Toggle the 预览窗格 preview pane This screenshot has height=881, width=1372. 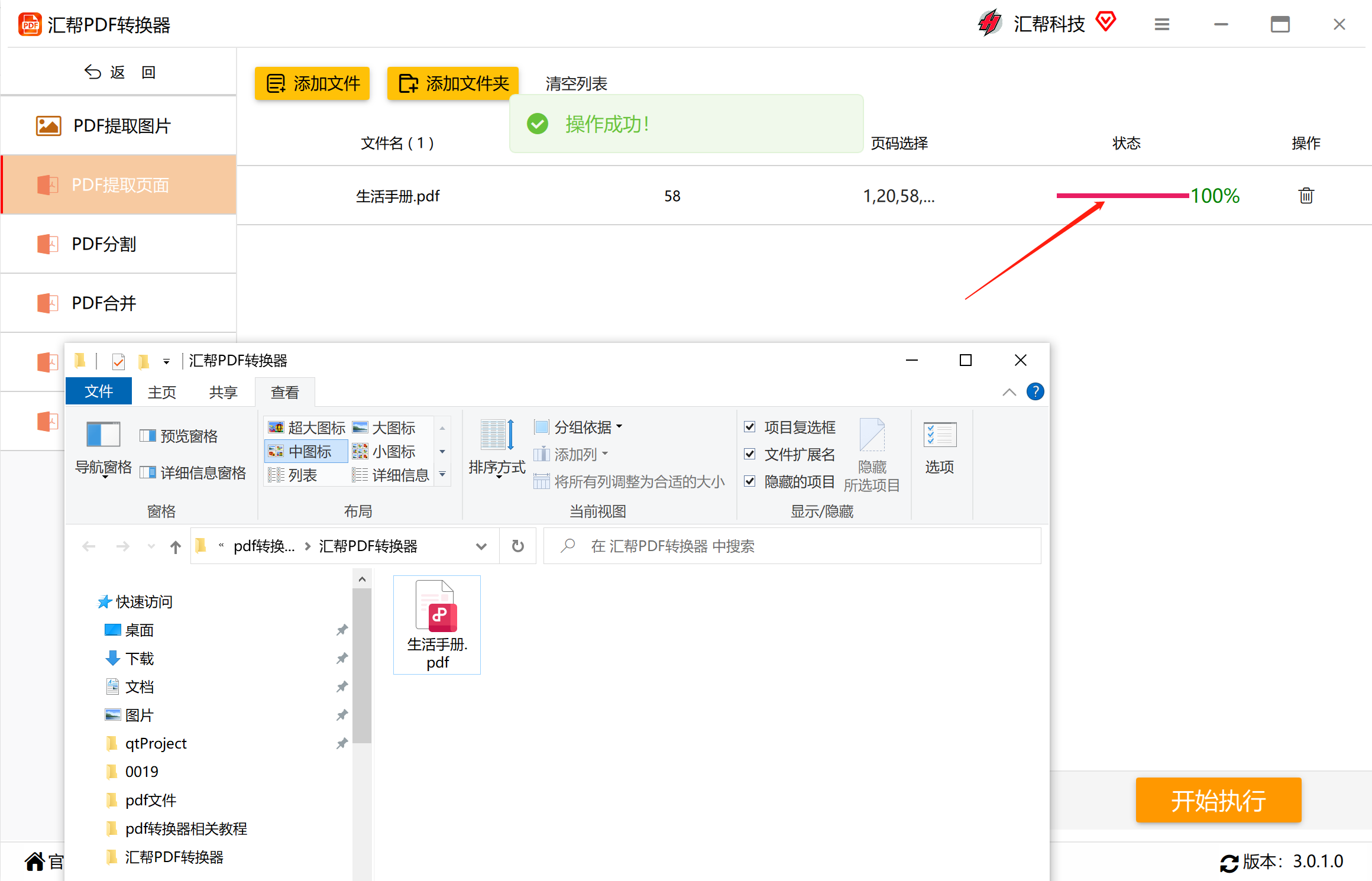pos(179,436)
